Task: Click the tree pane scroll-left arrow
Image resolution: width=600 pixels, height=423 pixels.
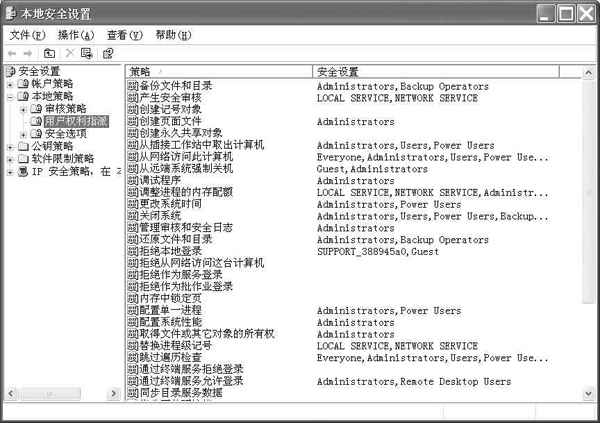Action: (x=11, y=394)
